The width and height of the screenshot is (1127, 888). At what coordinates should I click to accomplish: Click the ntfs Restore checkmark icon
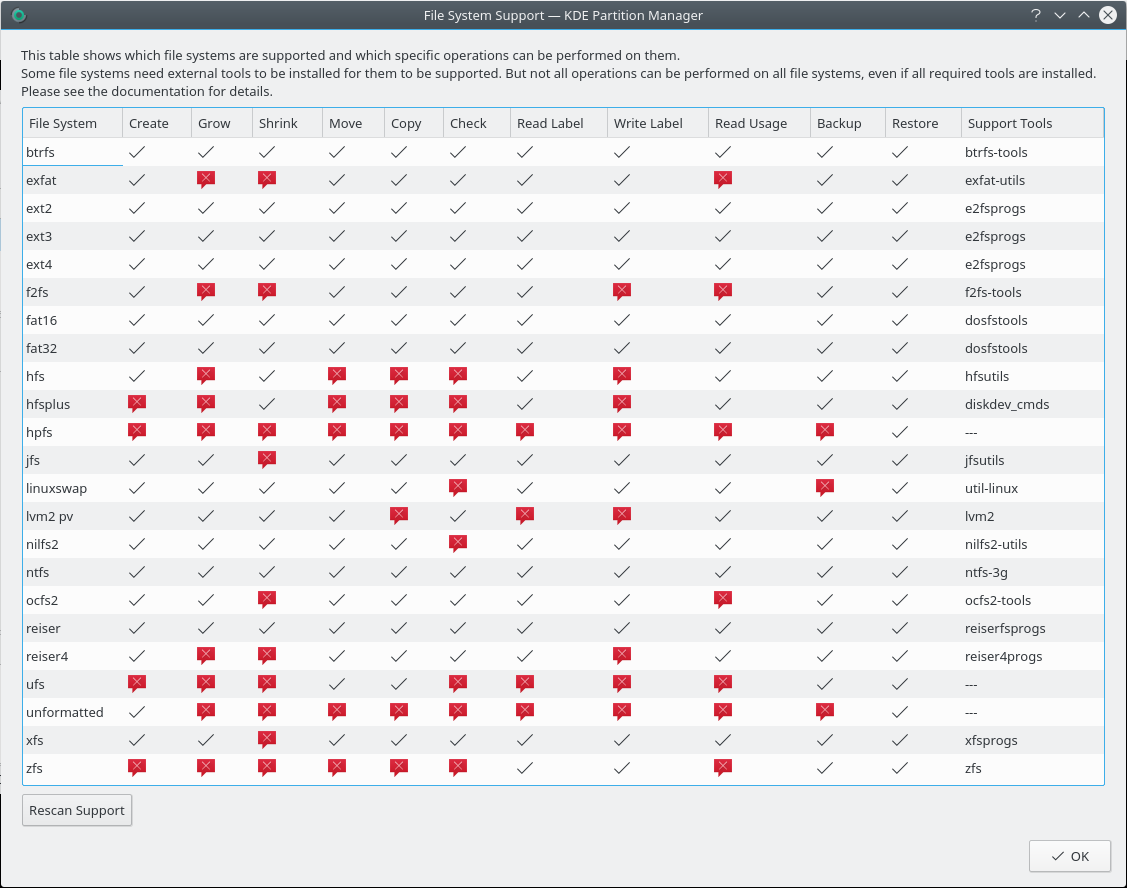900,572
